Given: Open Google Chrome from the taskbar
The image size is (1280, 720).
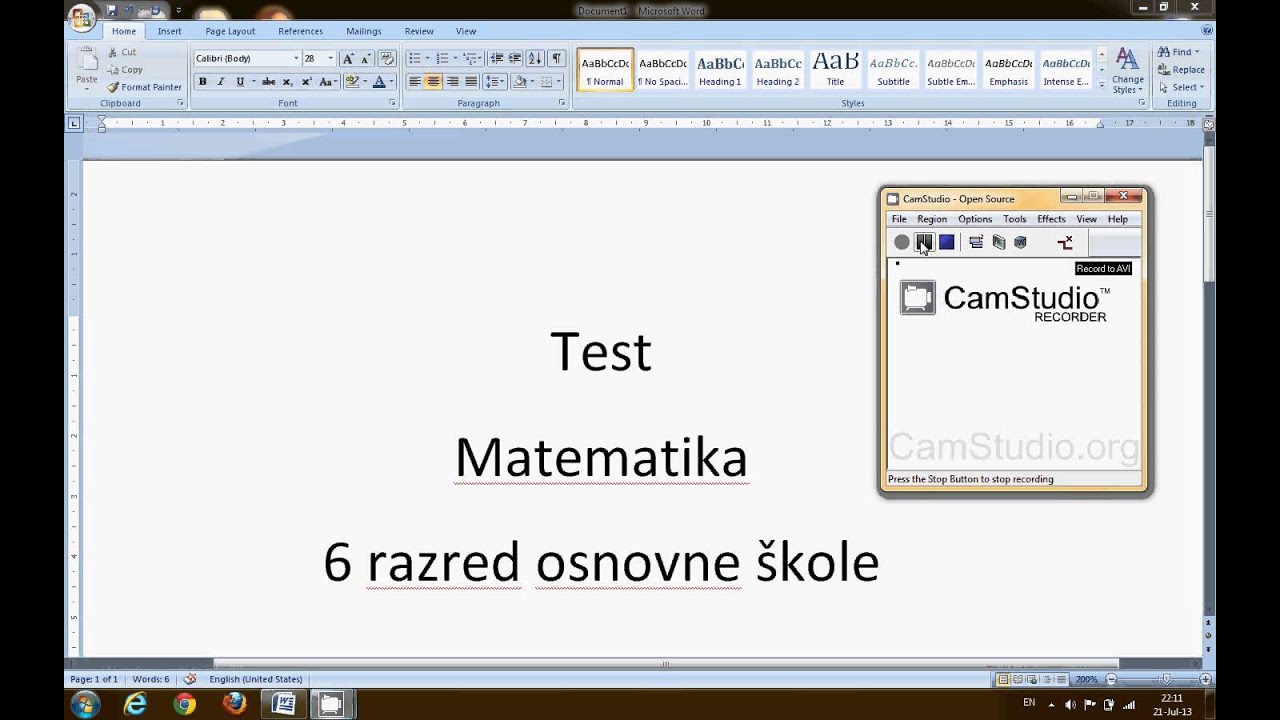Looking at the screenshot, I should [x=184, y=704].
